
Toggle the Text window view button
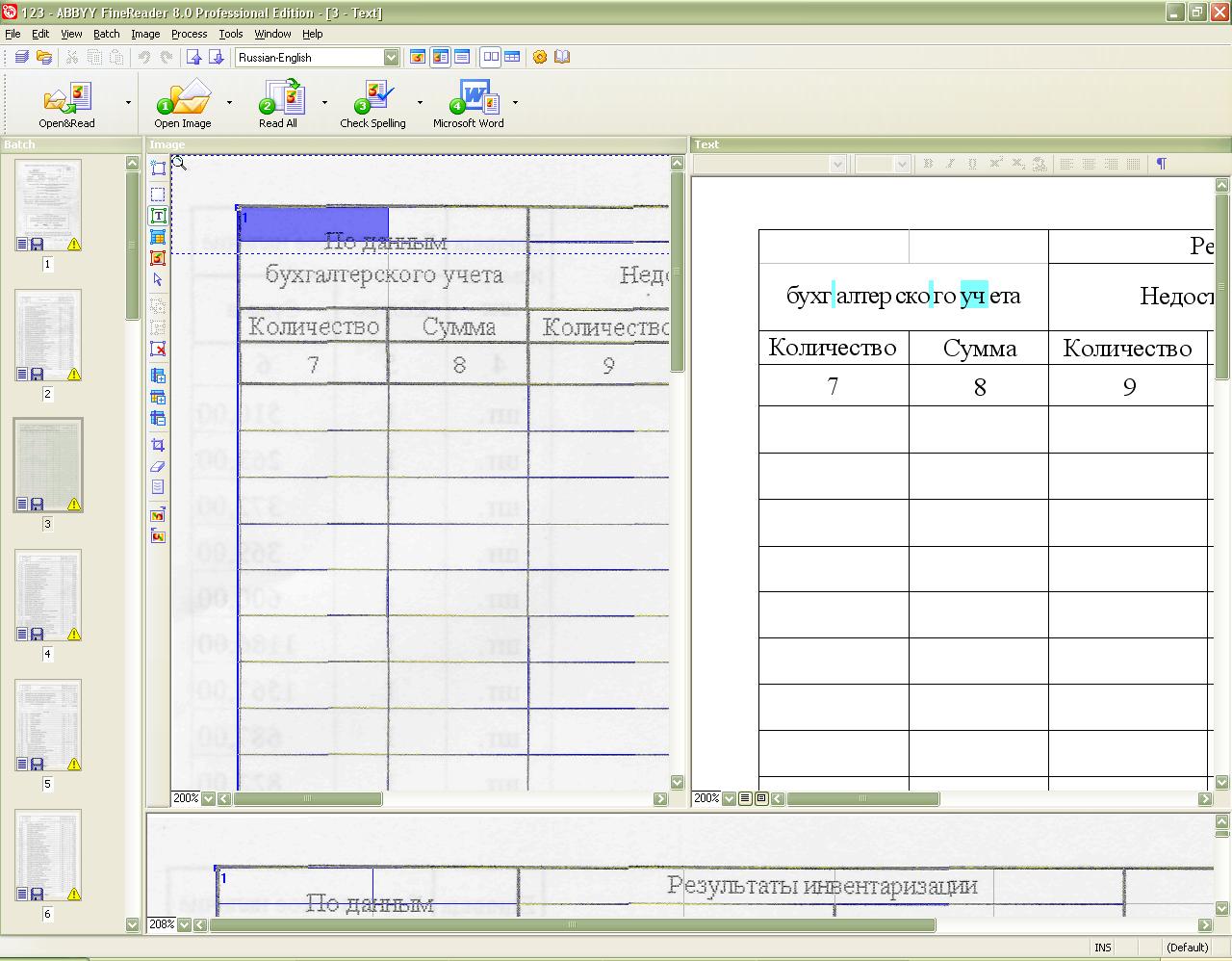click(462, 57)
